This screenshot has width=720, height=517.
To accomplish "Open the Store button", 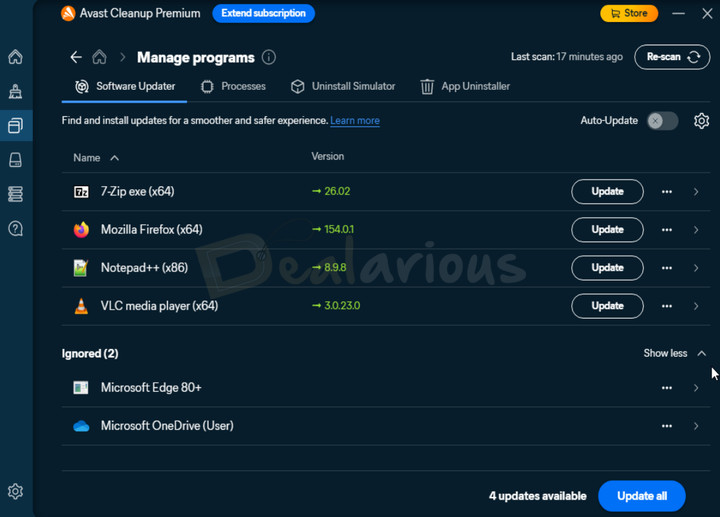I will click(x=629, y=13).
